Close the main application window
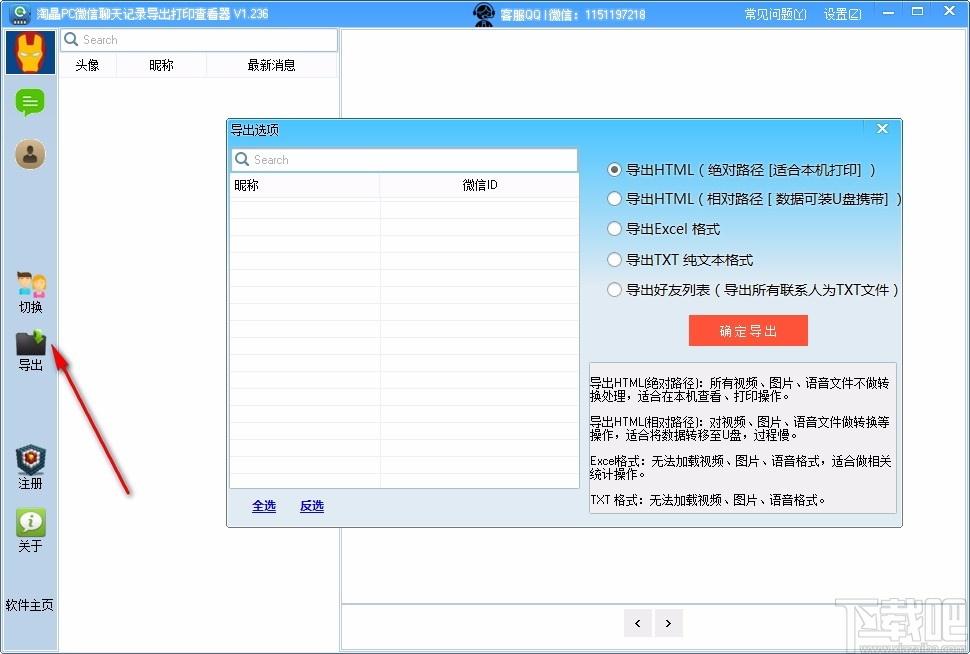Image resolution: width=970 pixels, height=654 pixels. coord(950,11)
